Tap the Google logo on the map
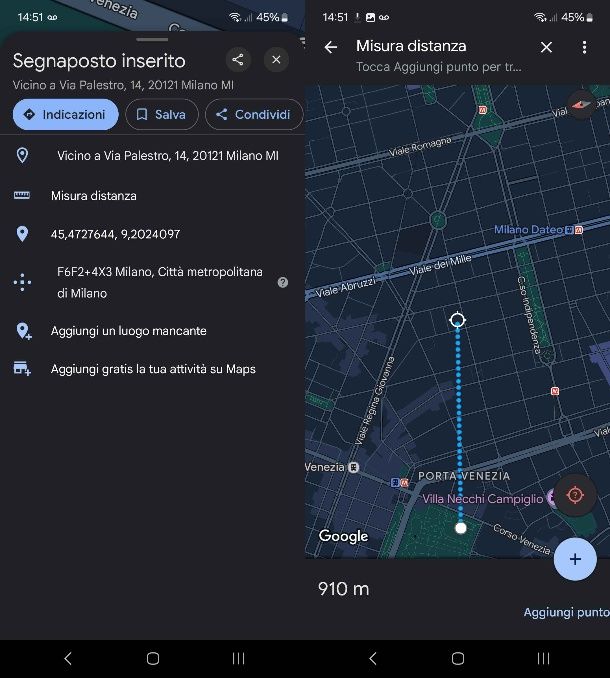 (343, 536)
